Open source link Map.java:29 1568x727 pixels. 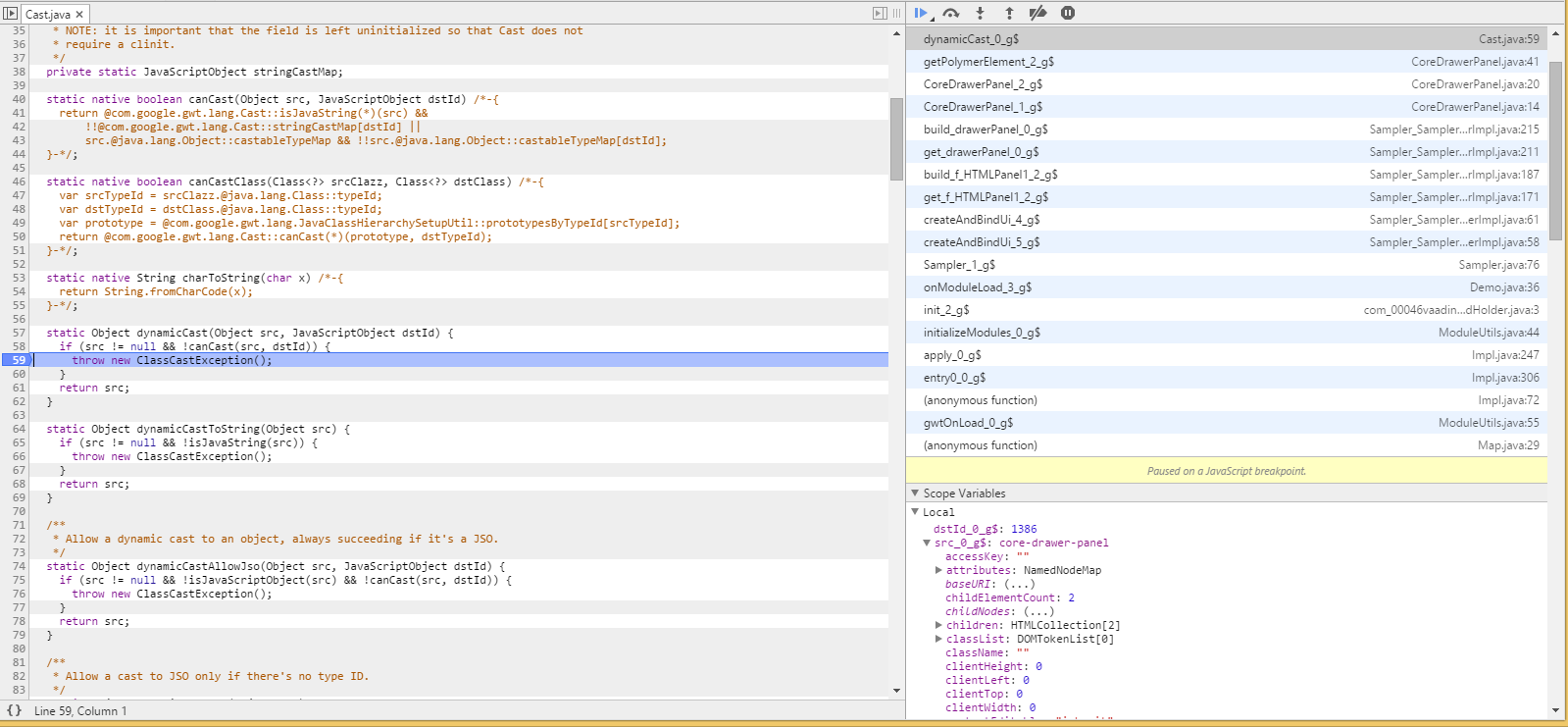point(1508,445)
